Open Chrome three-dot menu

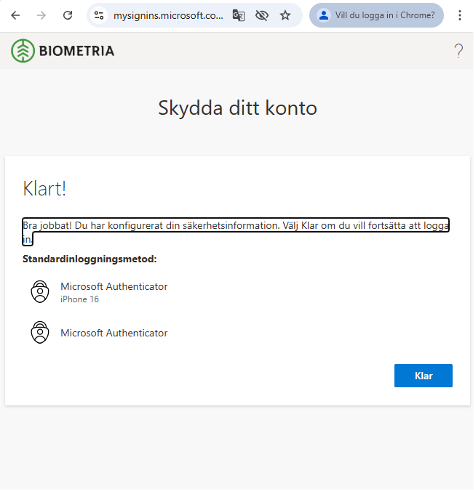460,15
